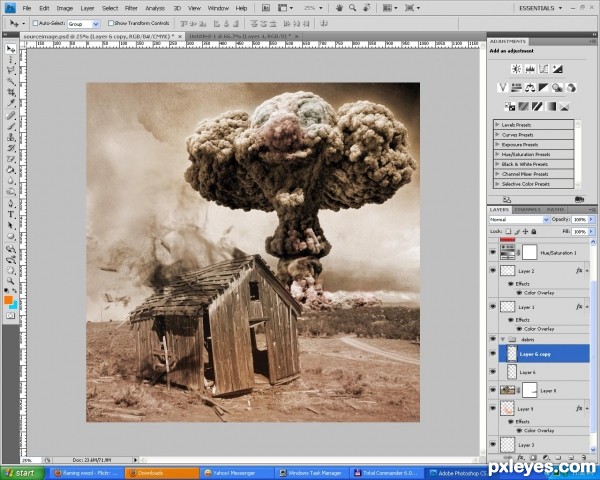Screen dimensions: 600x480
Task: Open the Opacity slider arrow
Action: click(592, 219)
